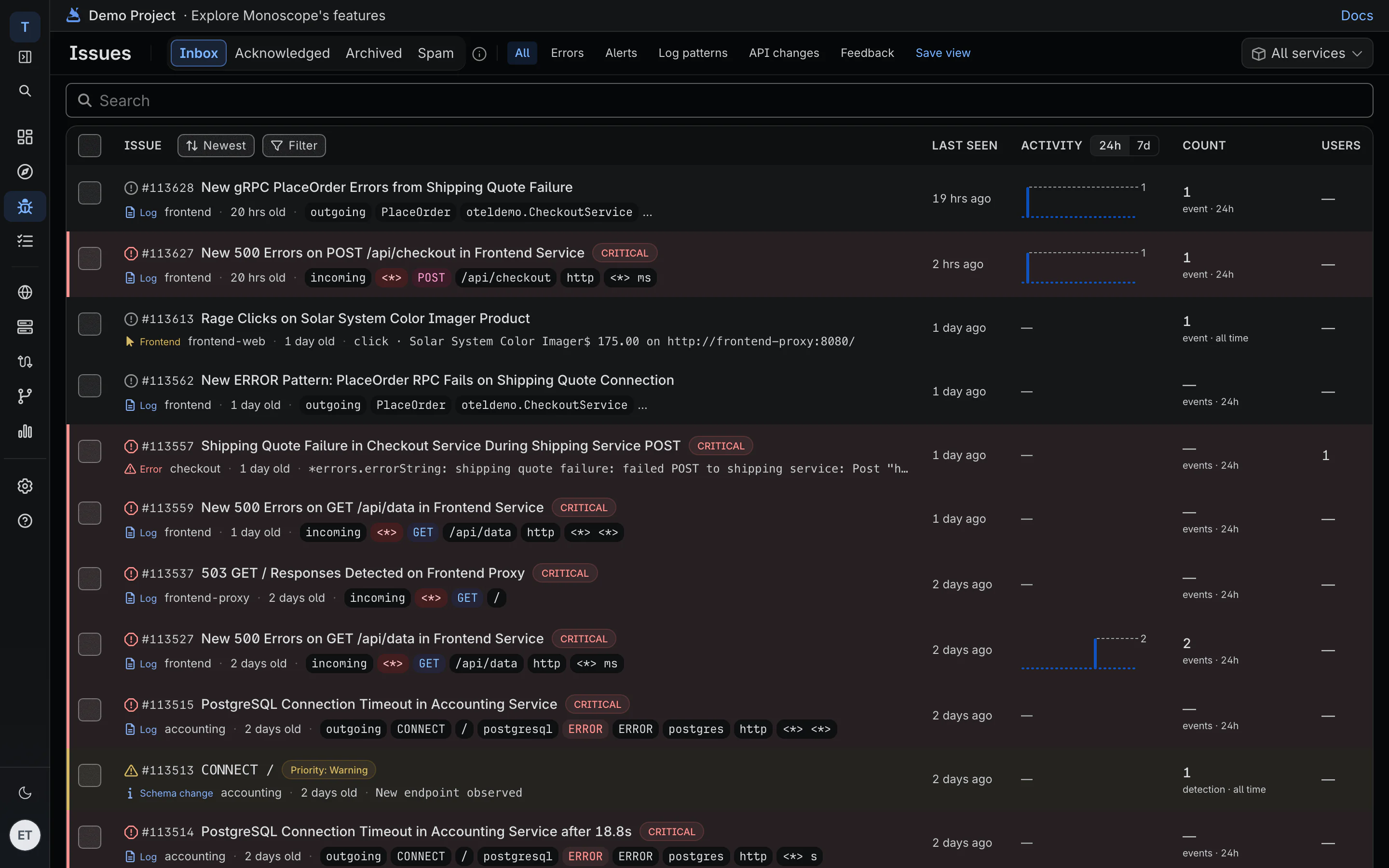Open issue 503 GET / Responses Detected
Screen dimensions: 1389x868
coord(363,573)
